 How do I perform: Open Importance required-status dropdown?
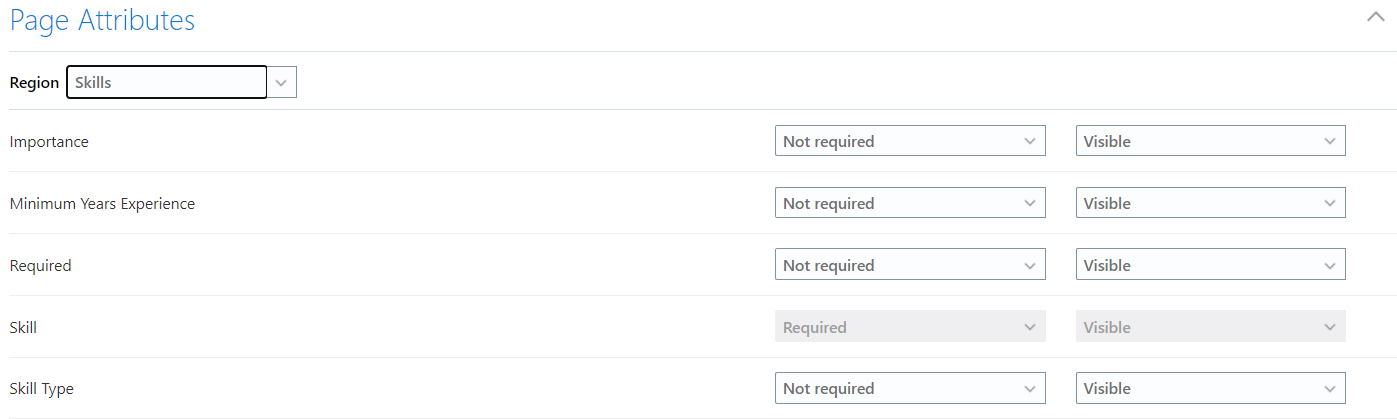[910, 141]
